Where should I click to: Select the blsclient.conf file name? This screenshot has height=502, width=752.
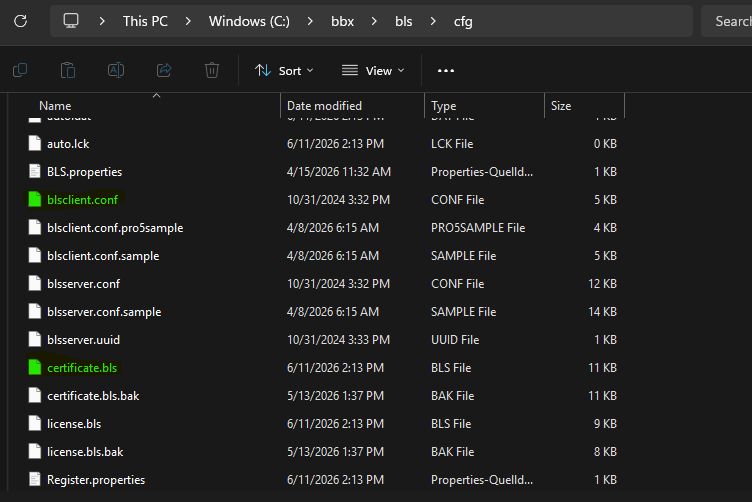point(82,199)
